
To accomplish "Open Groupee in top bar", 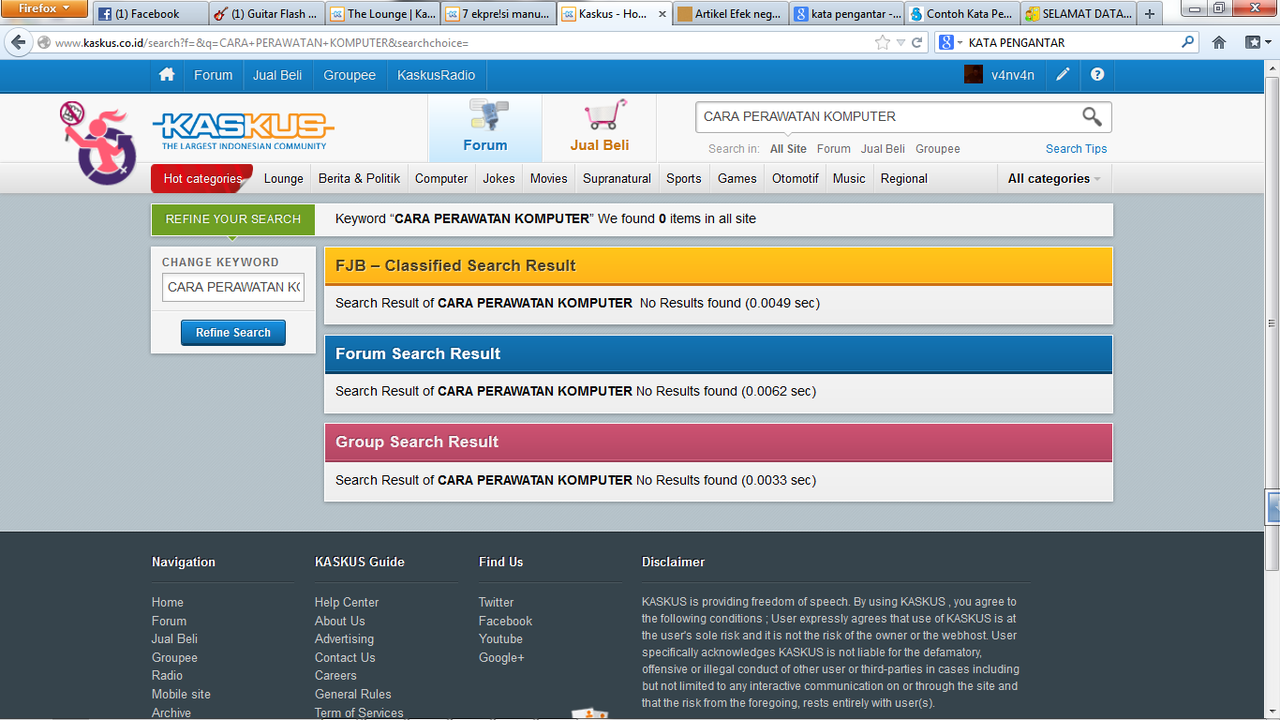I will [x=349, y=75].
